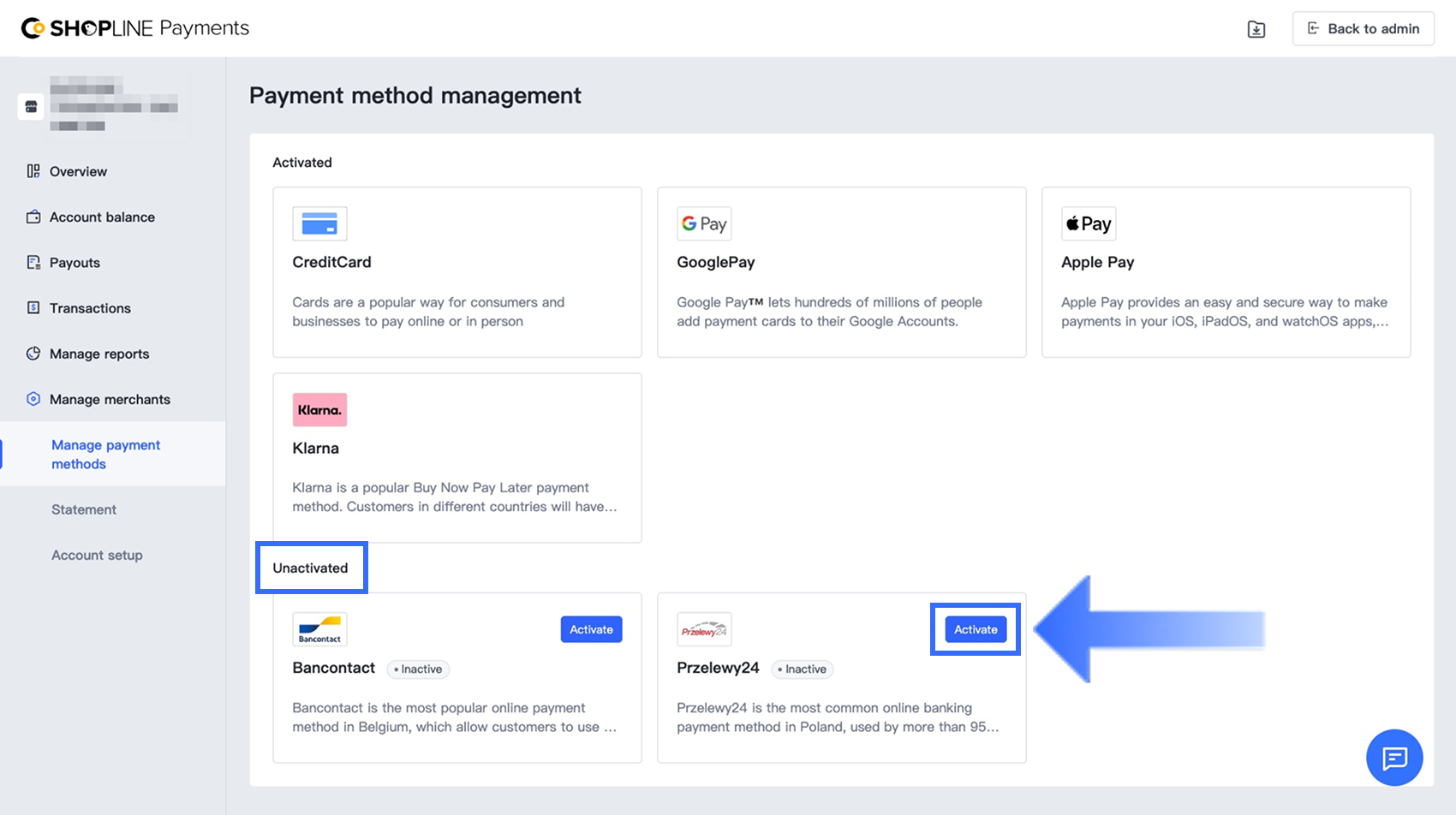Click the store avatar icon

click(x=31, y=107)
